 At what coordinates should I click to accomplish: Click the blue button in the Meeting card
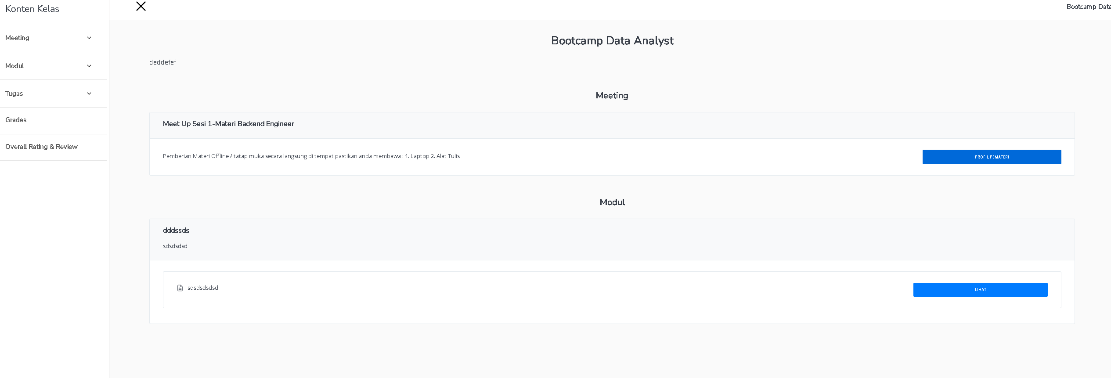[x=991, y=157]
